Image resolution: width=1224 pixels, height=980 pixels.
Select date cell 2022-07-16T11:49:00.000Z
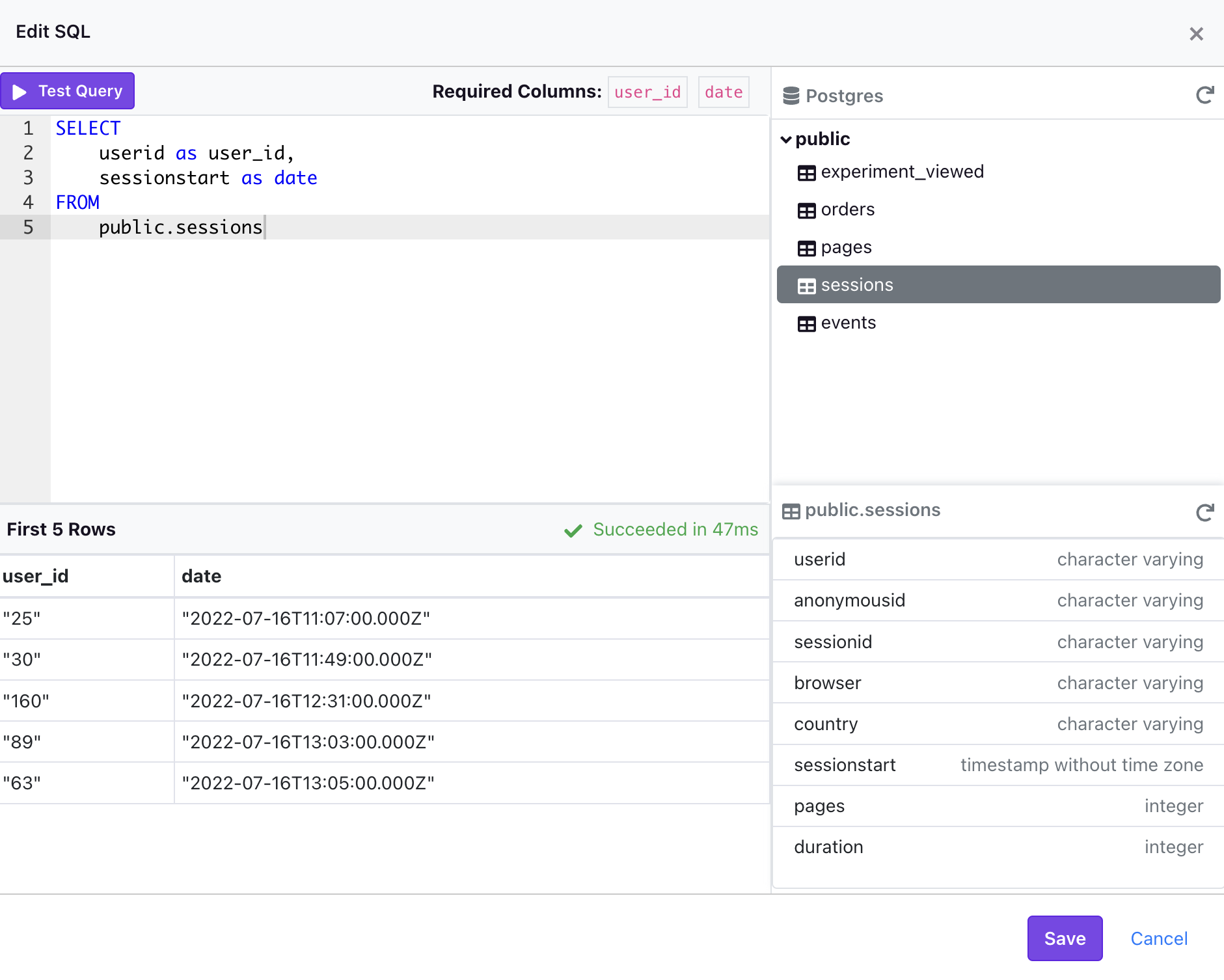(472, 660)
